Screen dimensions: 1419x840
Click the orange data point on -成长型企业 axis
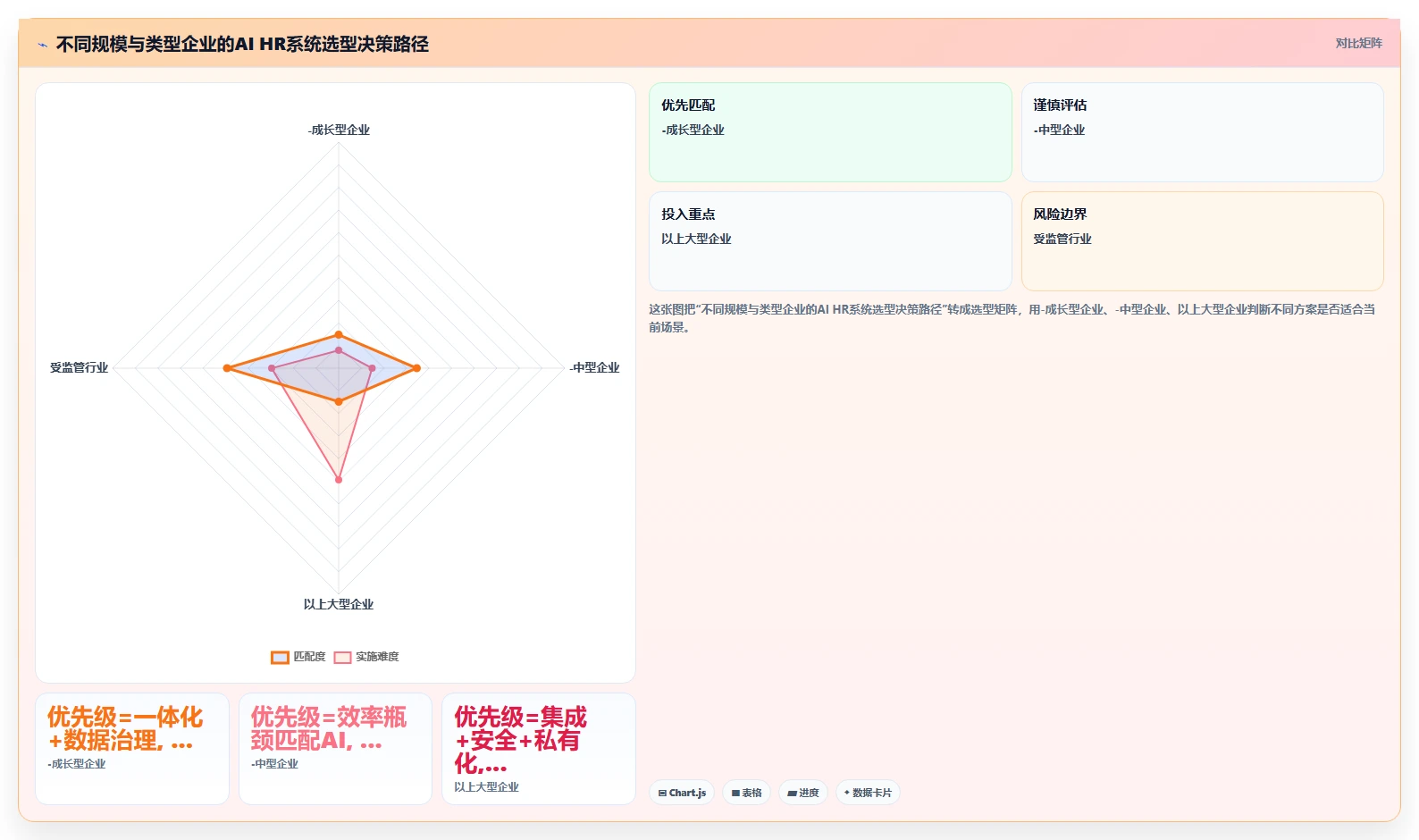coord(339,335)
